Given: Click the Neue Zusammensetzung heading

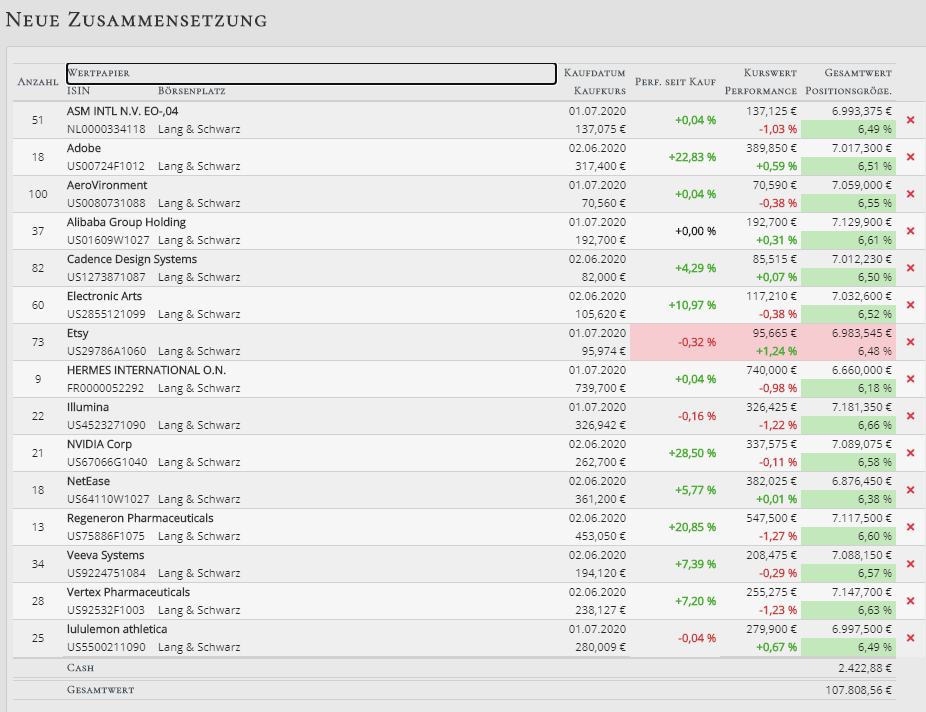Looking at the screenshot, I should pos(136,19).
